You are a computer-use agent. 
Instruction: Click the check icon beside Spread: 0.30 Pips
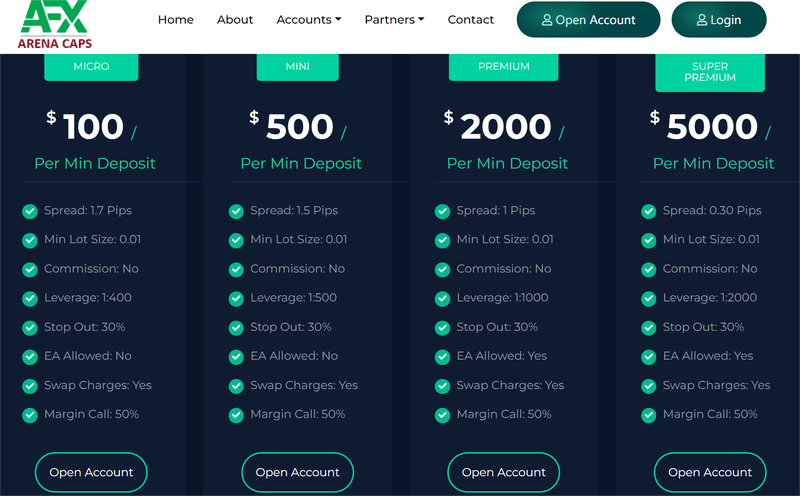click(648, 211)
